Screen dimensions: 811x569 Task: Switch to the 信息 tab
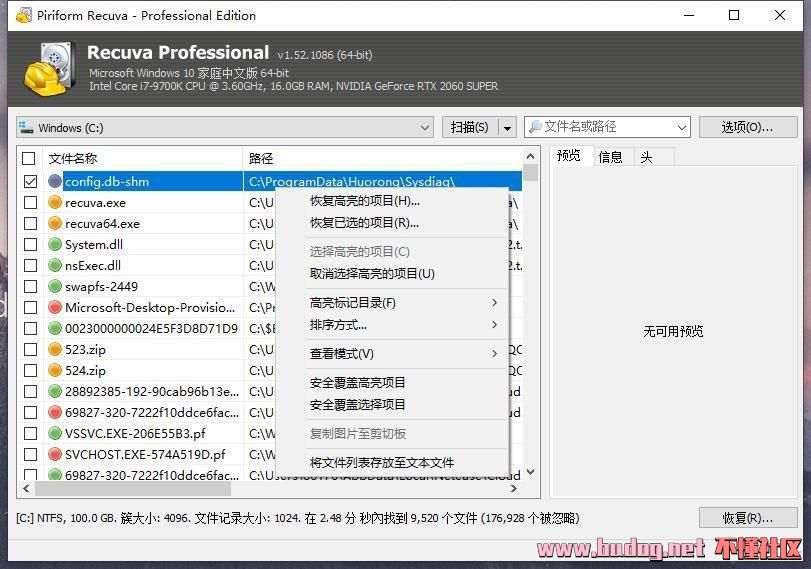pos(610,157)
